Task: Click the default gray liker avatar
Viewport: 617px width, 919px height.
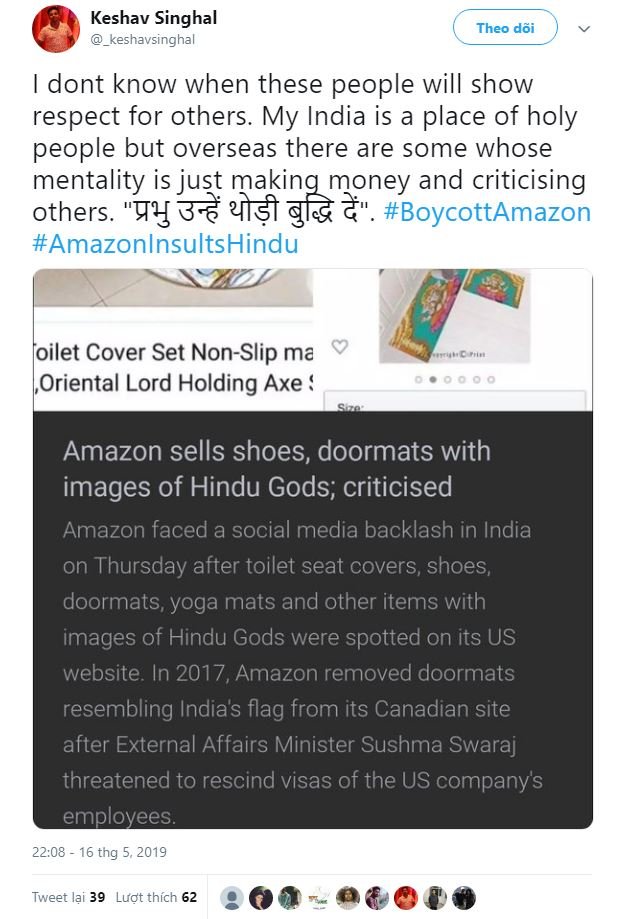Action: (x=232, y=897)
